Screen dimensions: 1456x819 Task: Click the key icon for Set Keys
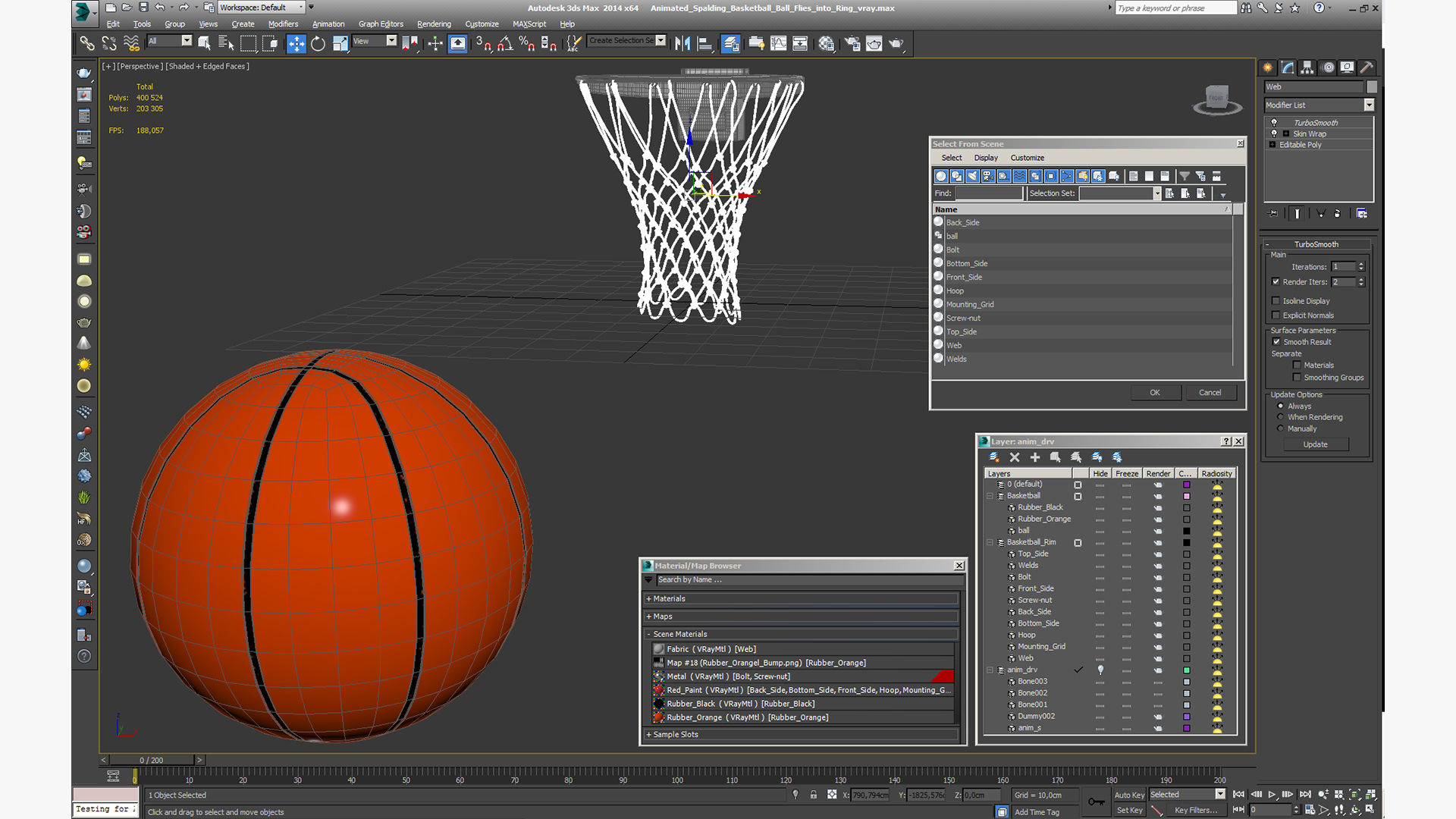(x=1096, y=802)
